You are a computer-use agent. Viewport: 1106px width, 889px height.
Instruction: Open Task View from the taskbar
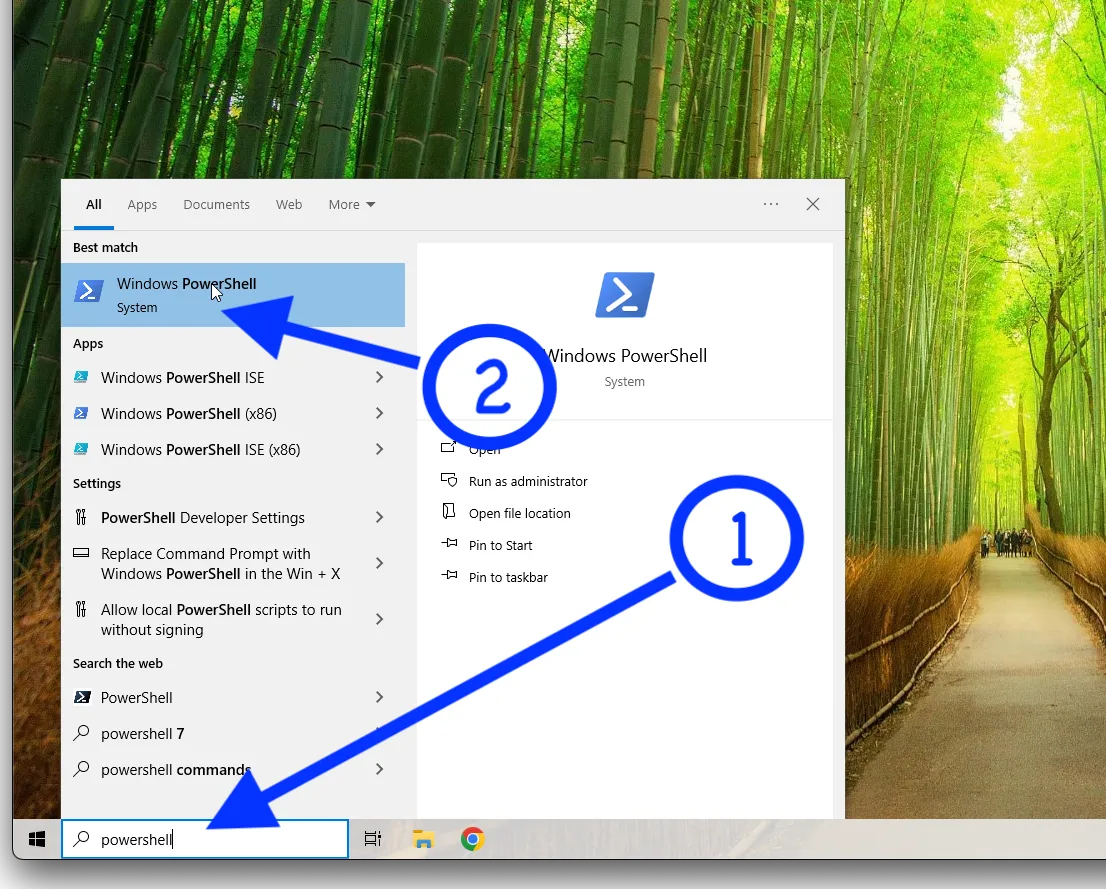tap(373, 840)
